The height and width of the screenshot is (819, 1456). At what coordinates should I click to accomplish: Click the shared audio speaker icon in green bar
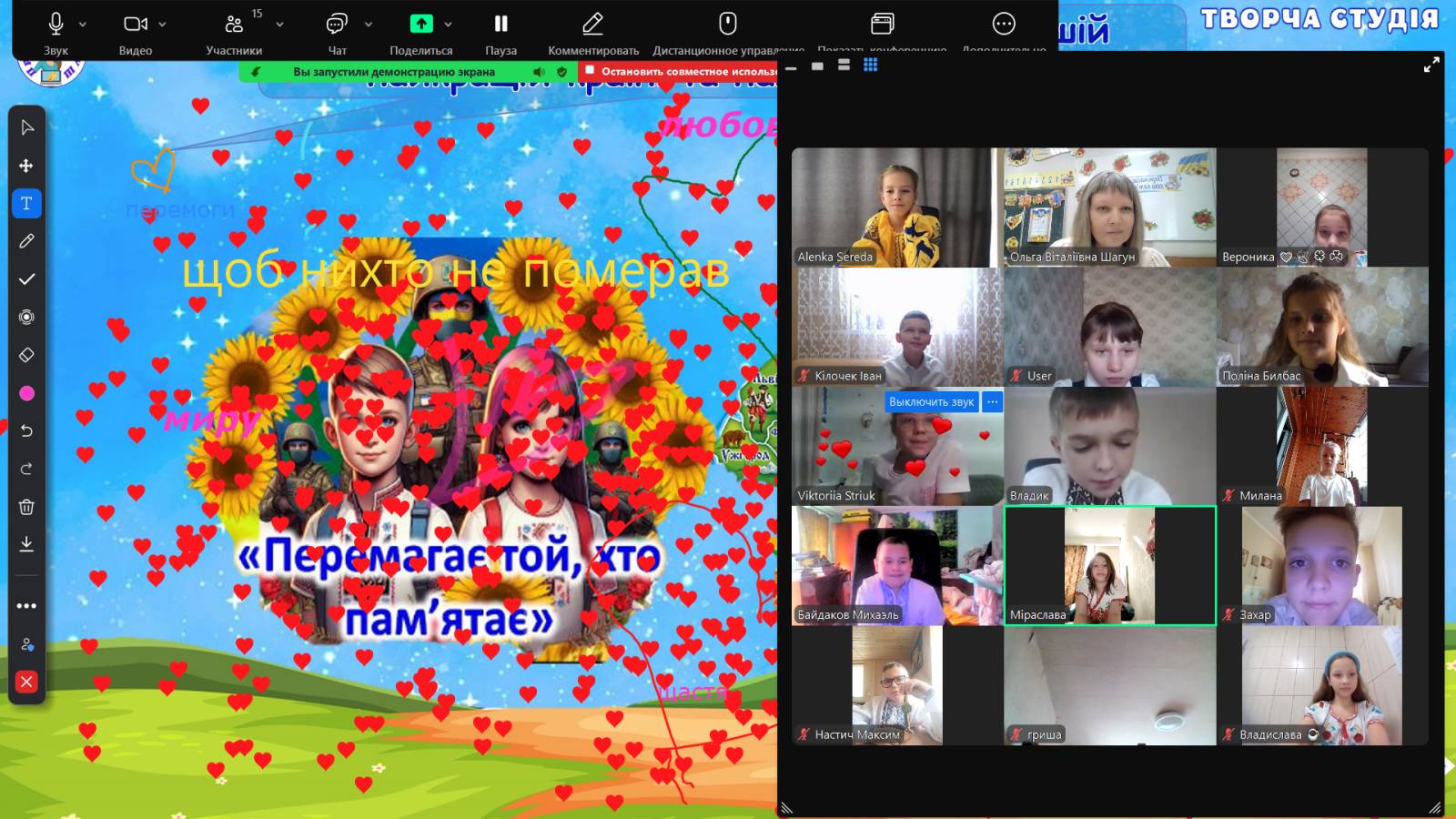(539, 71)
